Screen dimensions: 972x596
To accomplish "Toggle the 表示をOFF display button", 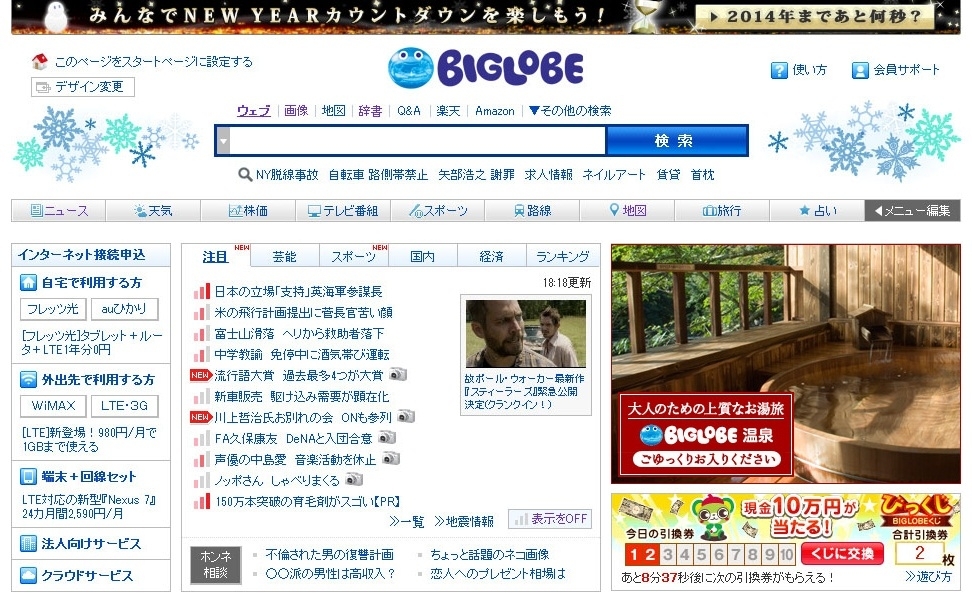I will coord(550,519).
